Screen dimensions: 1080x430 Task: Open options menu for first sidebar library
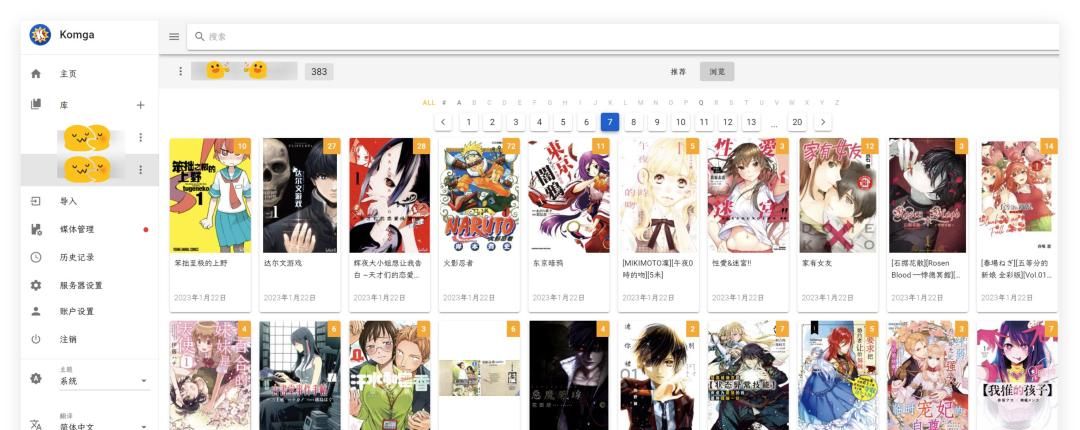140,138
